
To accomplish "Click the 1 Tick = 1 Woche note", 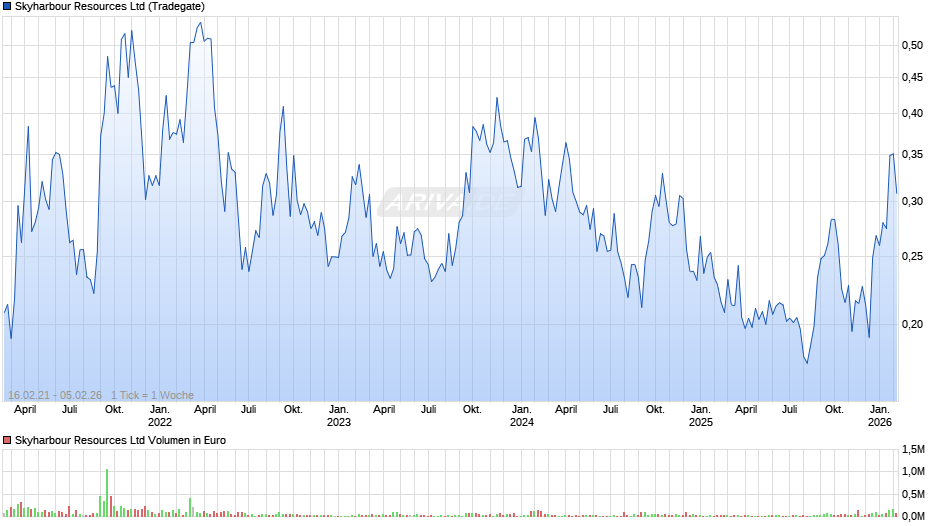I will [152, 395].
